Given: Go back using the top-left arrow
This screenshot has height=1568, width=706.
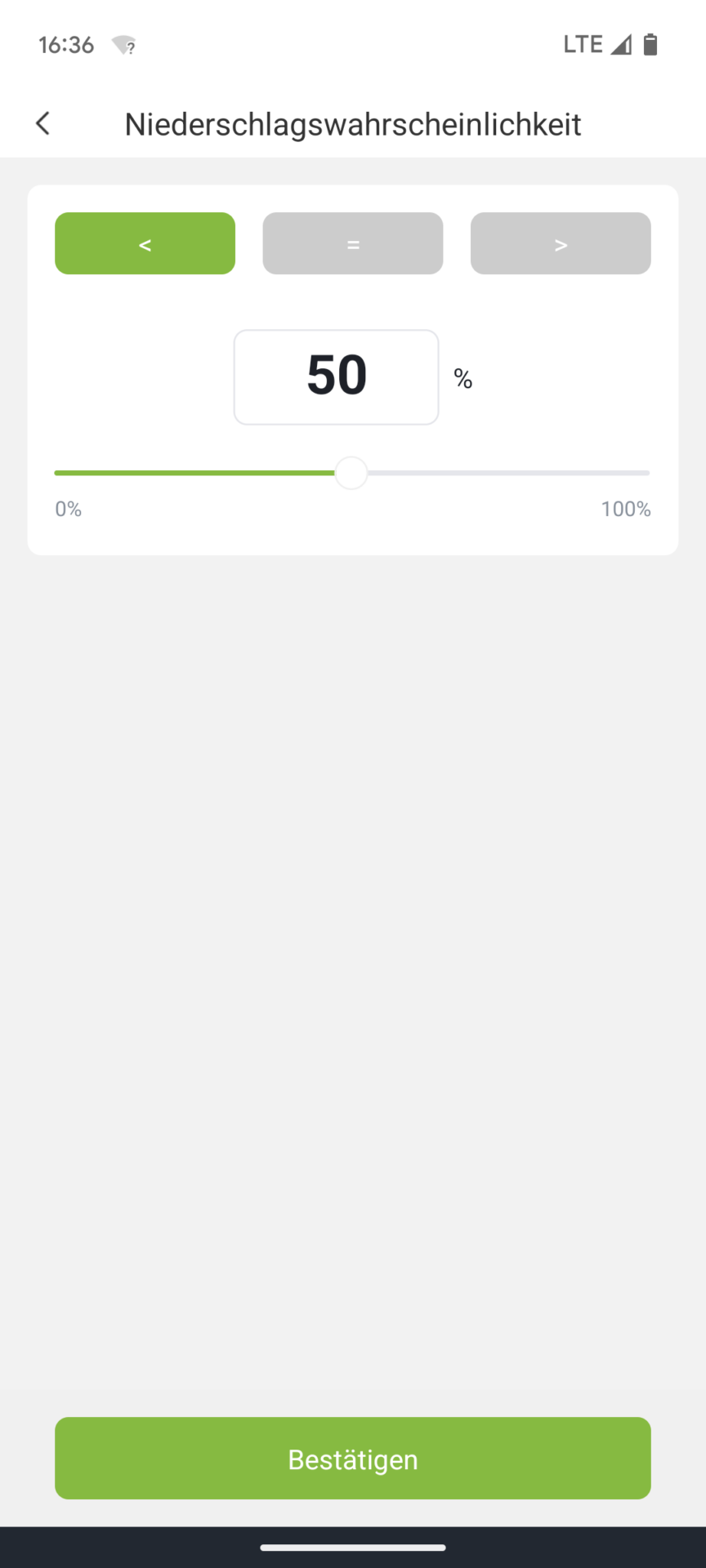Looking at the screenshot, I should (x=43, y=123).
